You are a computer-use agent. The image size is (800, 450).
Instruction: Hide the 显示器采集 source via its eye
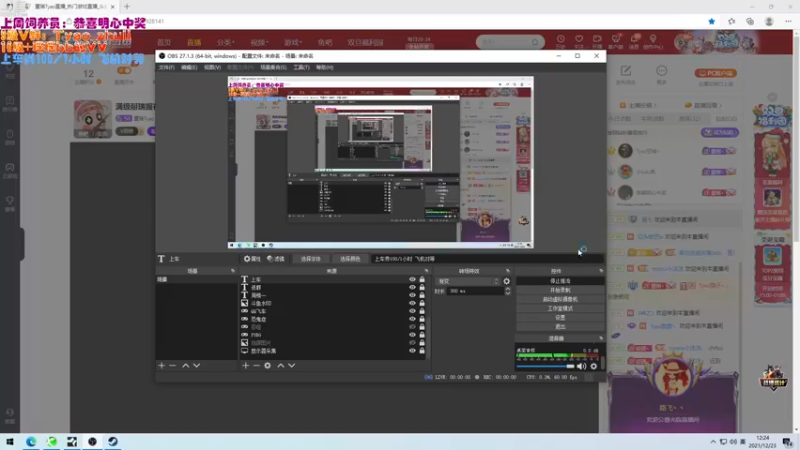[412, 351]
